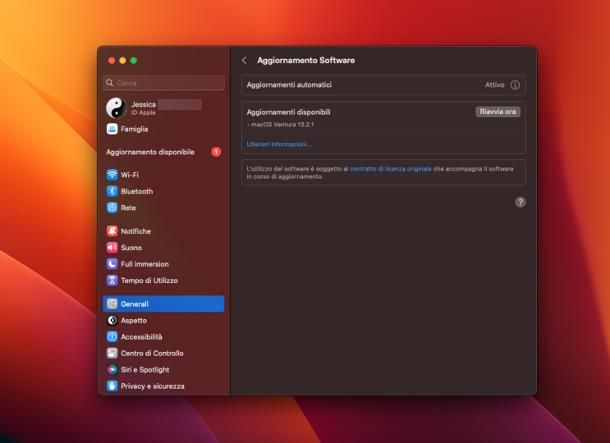Open the Privacy e sicurezza hand icon

(x=112, y=386)
